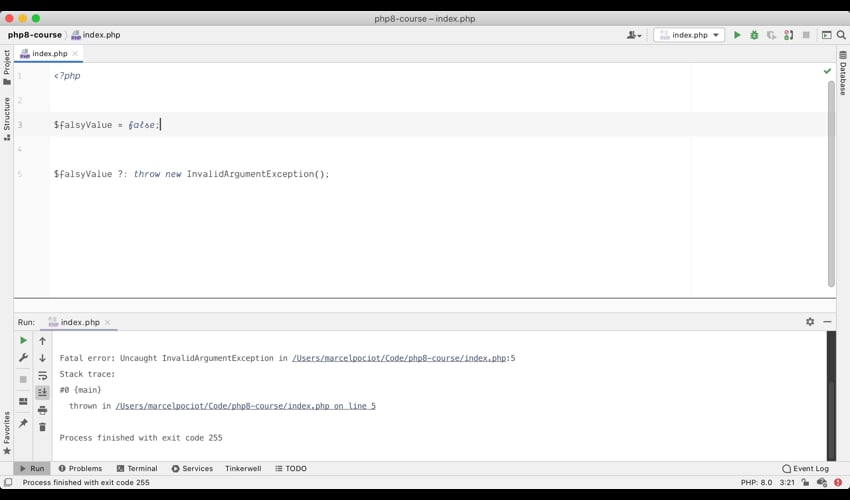850x500 pixels.
Task: Open the Services tool window
Action: (x=192, y=468)
